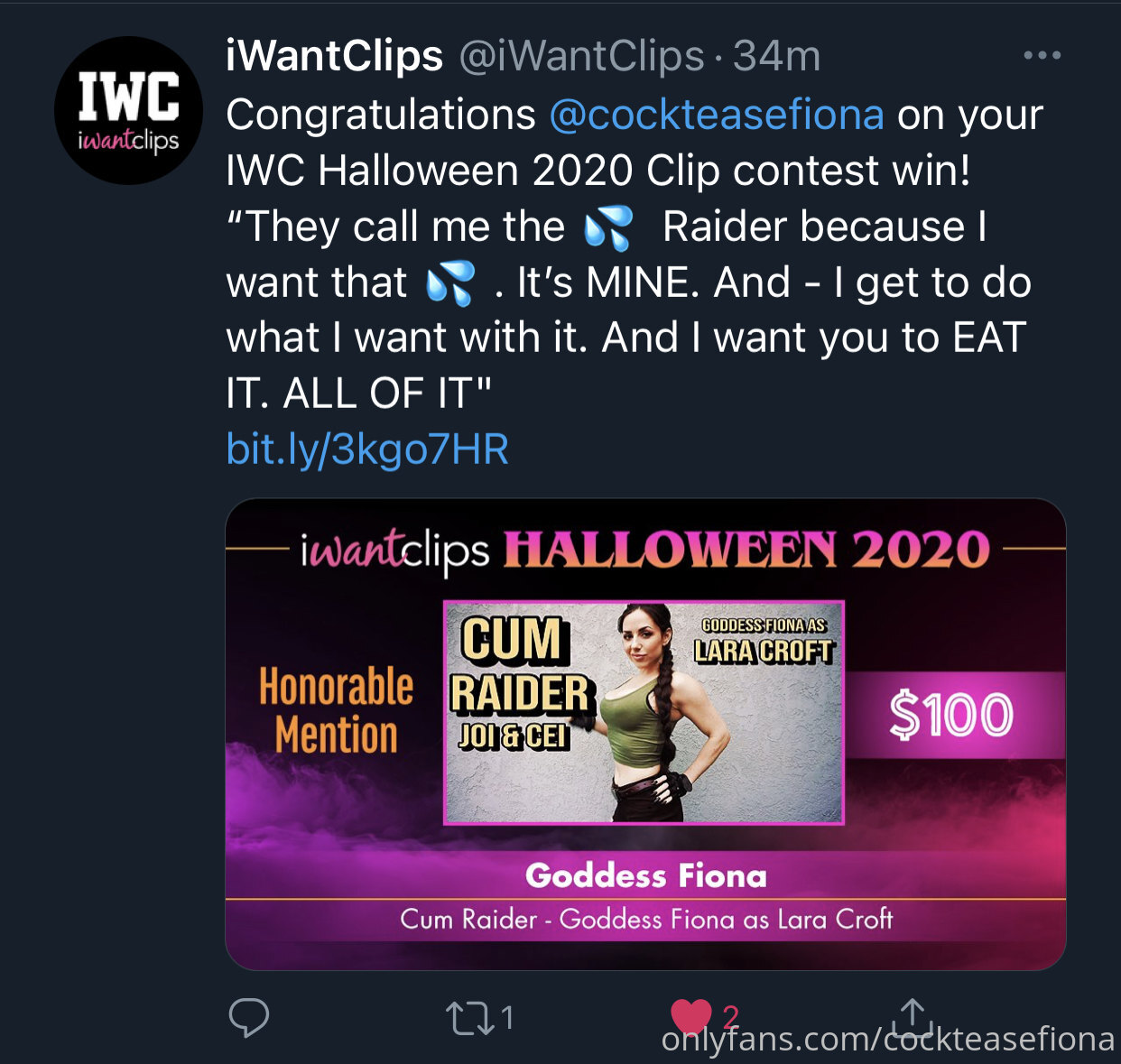View the retweet count of 1
Image resolution: width=1121 pixels, height=1064 pixels.
click(507, 1019)
